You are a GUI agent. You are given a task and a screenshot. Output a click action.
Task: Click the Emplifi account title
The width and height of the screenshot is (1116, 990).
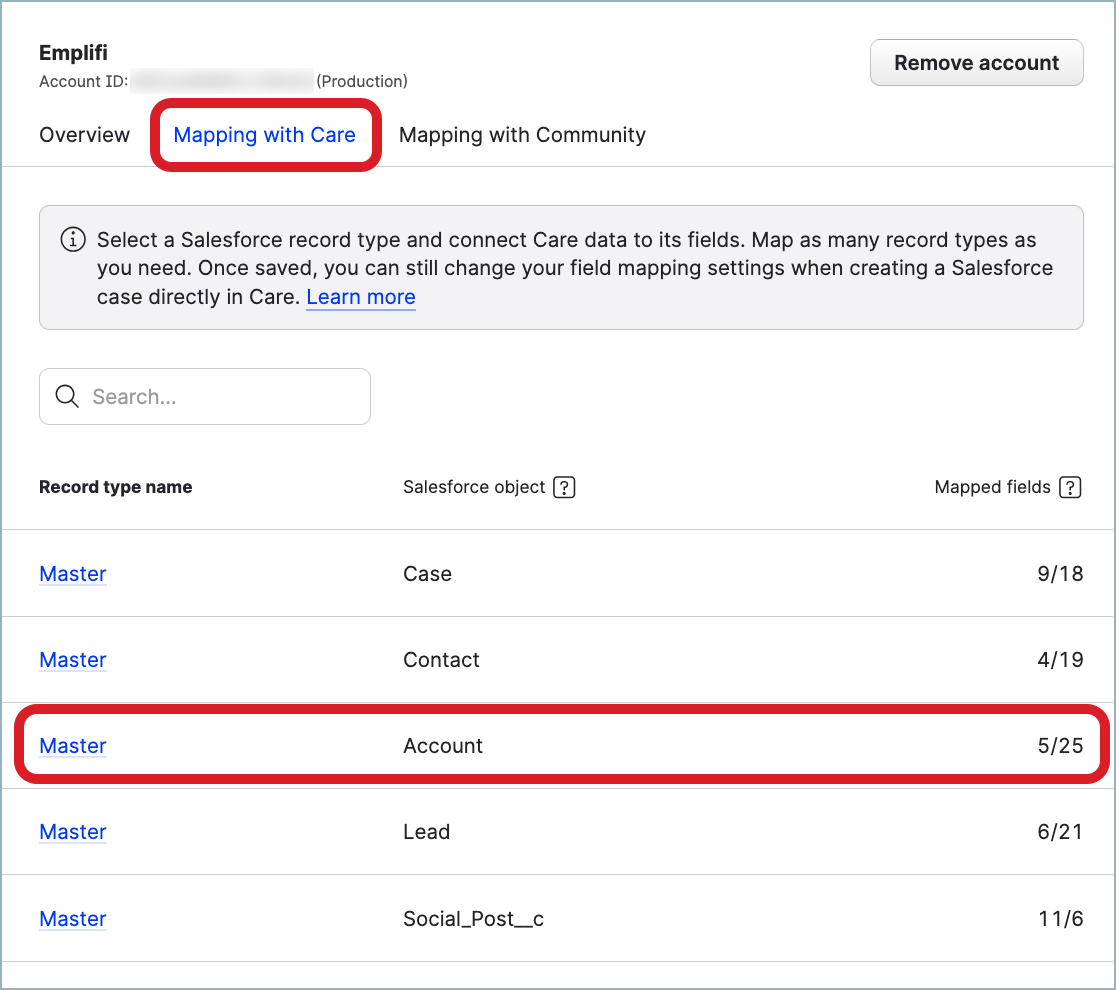click(x=73, y=53)
